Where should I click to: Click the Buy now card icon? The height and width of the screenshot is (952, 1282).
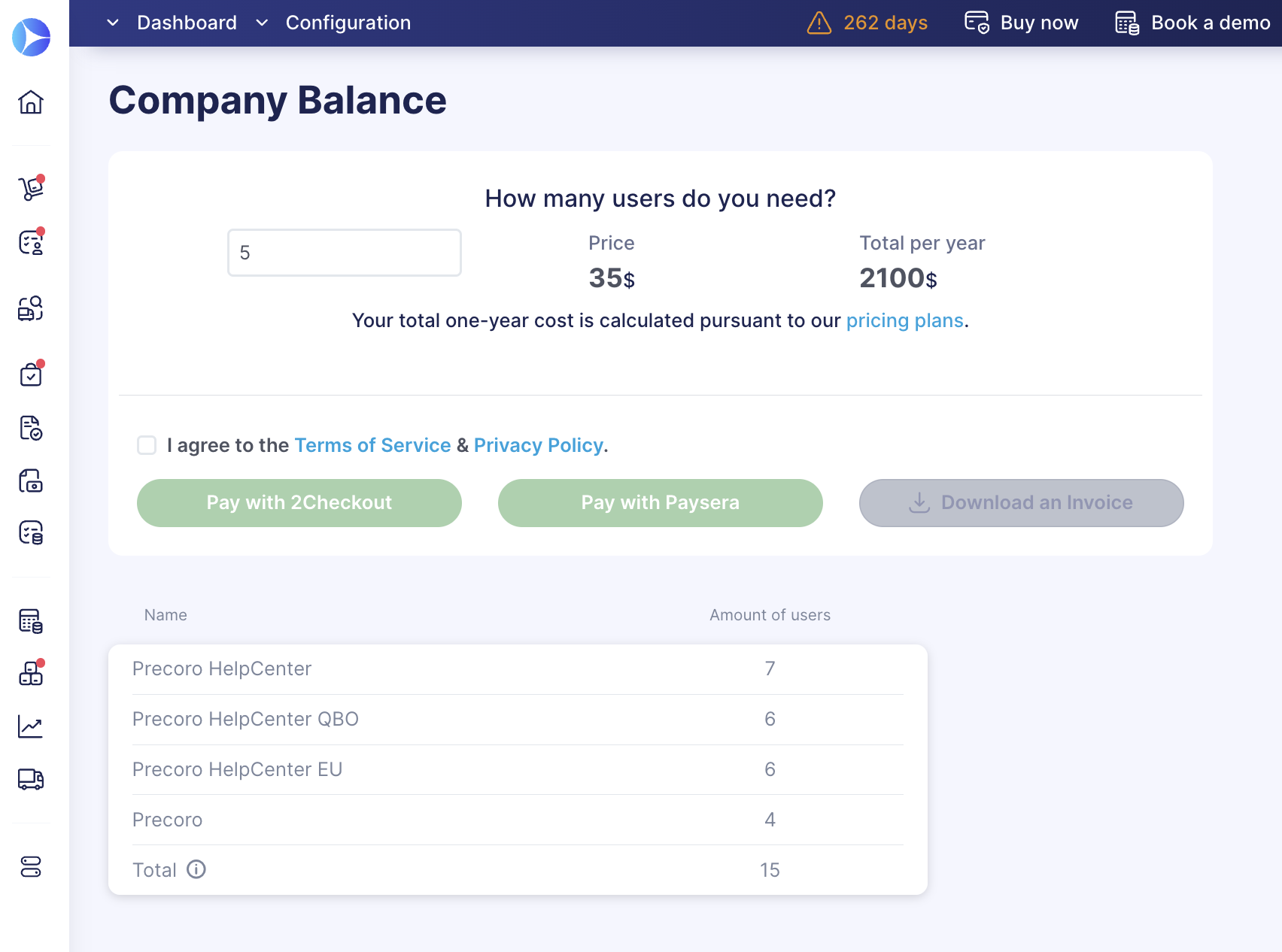[x=977, y=23]
